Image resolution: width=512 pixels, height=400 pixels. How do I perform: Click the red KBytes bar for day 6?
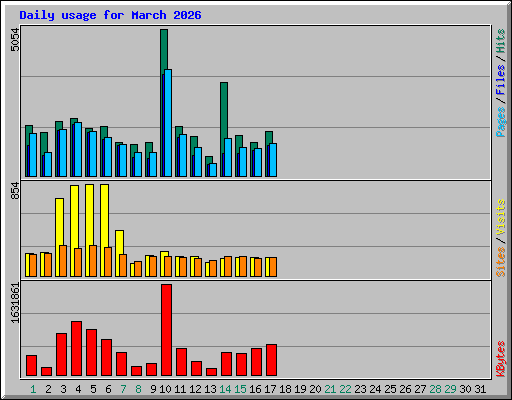click(106, 358)
